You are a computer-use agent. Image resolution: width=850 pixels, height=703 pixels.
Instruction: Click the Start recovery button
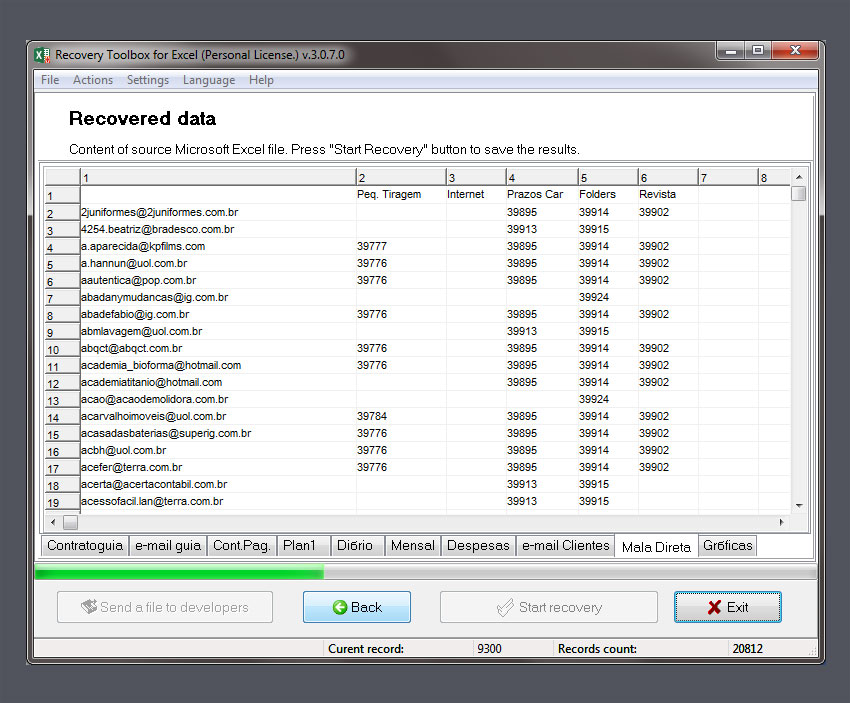click(549, 607)
